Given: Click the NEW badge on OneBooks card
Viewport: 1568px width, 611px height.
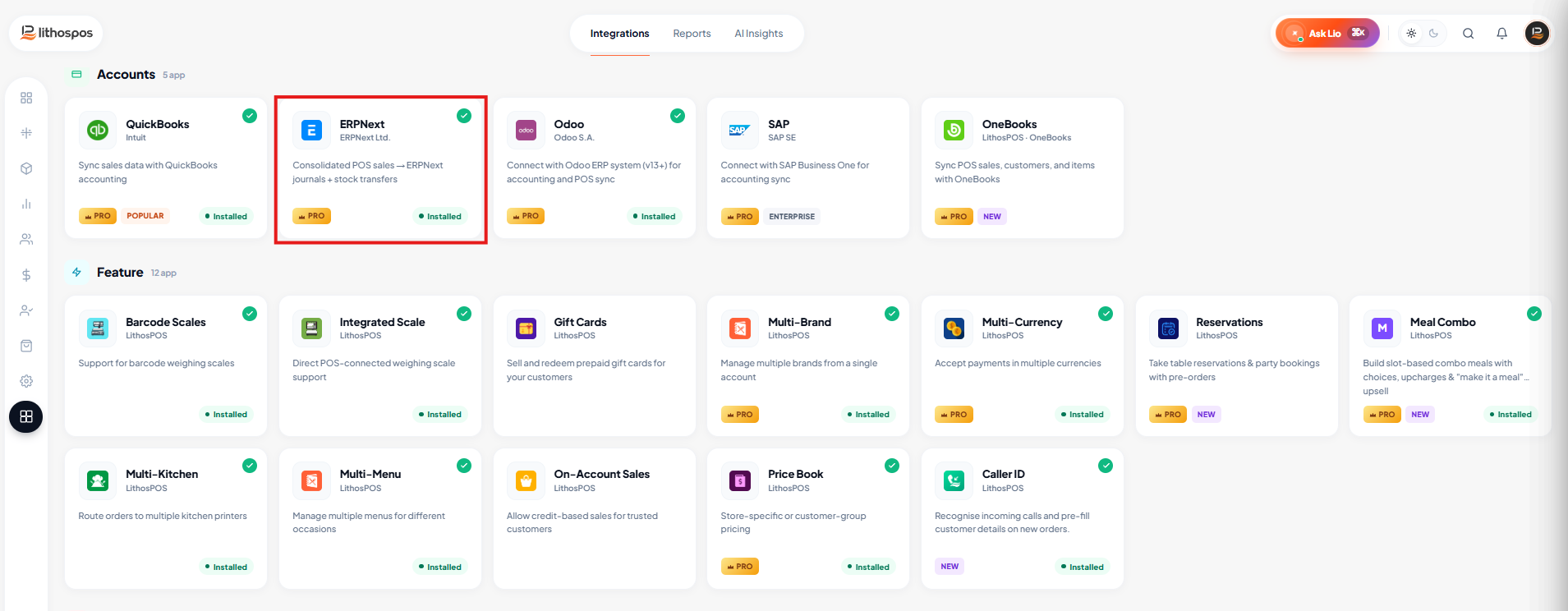Looking at the screenshot, I should (992, 217).
